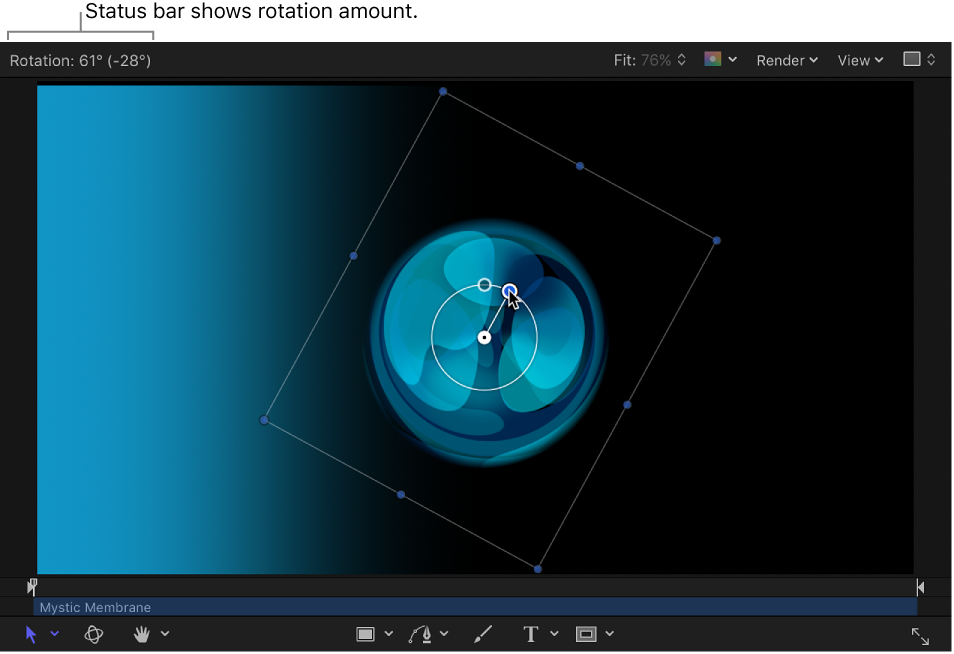Select the Rectangle shape tool
The image size is (954, 654).
pos(366,634)
